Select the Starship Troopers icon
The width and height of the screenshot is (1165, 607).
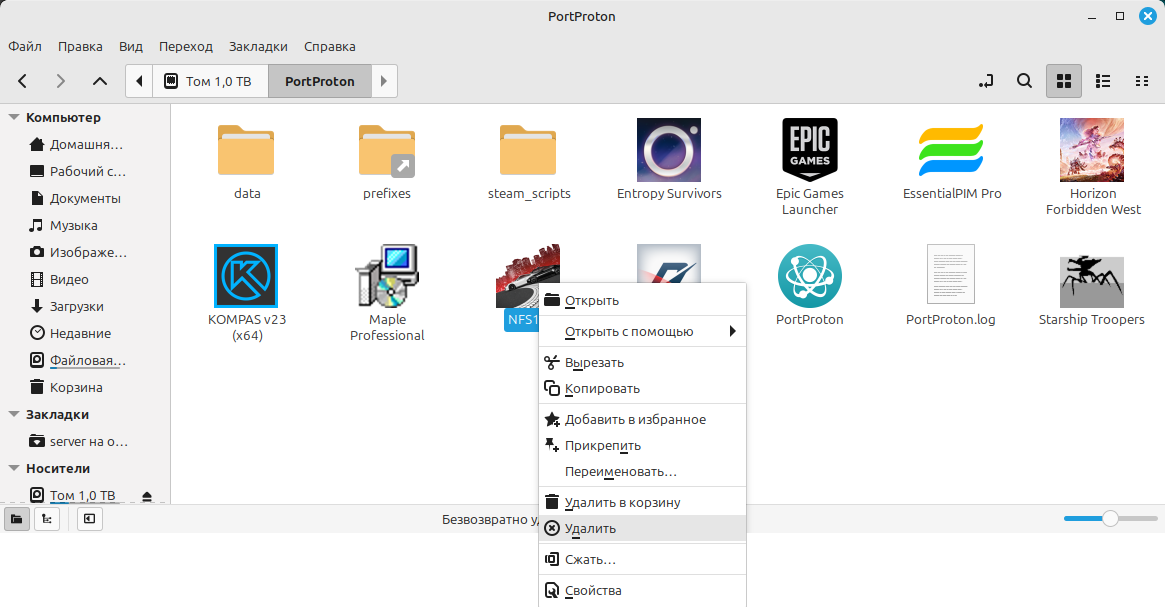[x=1092, y=281]
